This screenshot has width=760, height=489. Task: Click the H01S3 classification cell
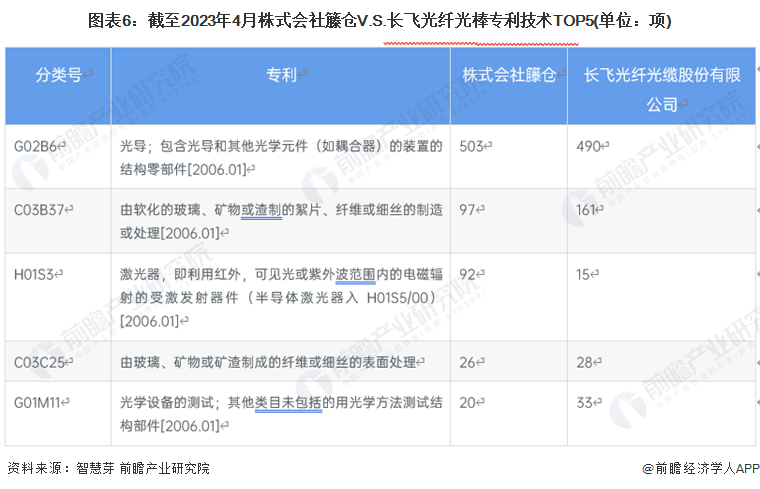pos(38,271)
